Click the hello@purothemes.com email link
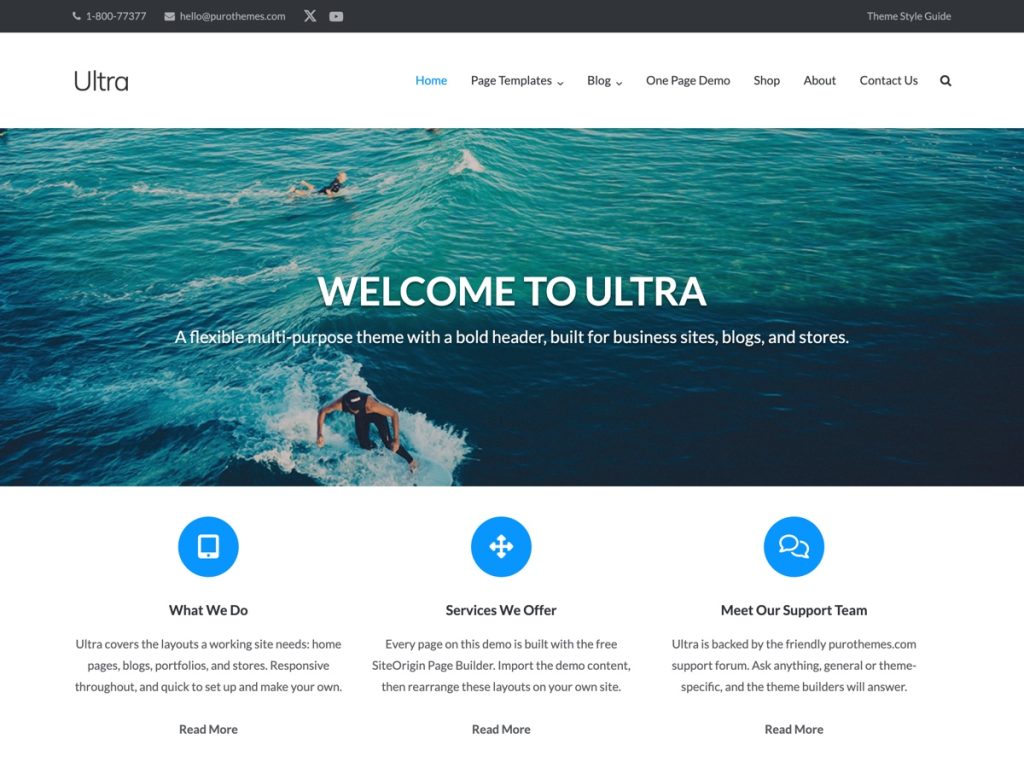The width and height of the screenshot is (1024, 768). [232, 16]
